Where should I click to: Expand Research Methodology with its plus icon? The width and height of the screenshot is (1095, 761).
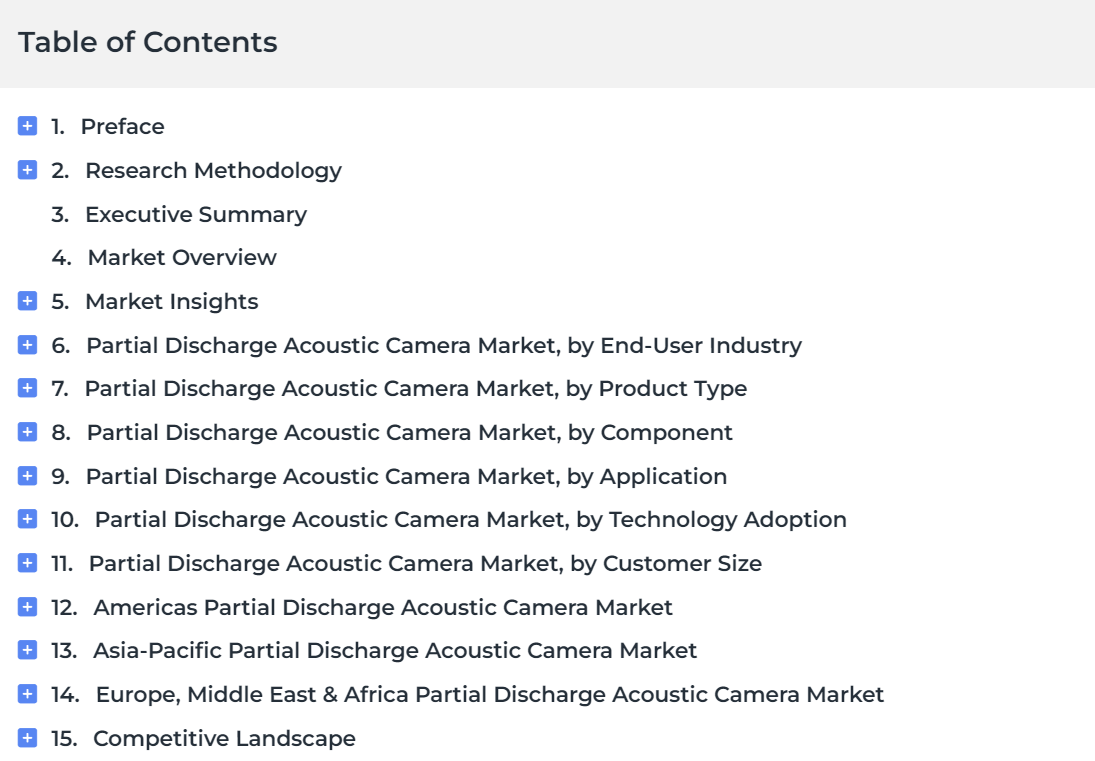[x=27, y=170]
